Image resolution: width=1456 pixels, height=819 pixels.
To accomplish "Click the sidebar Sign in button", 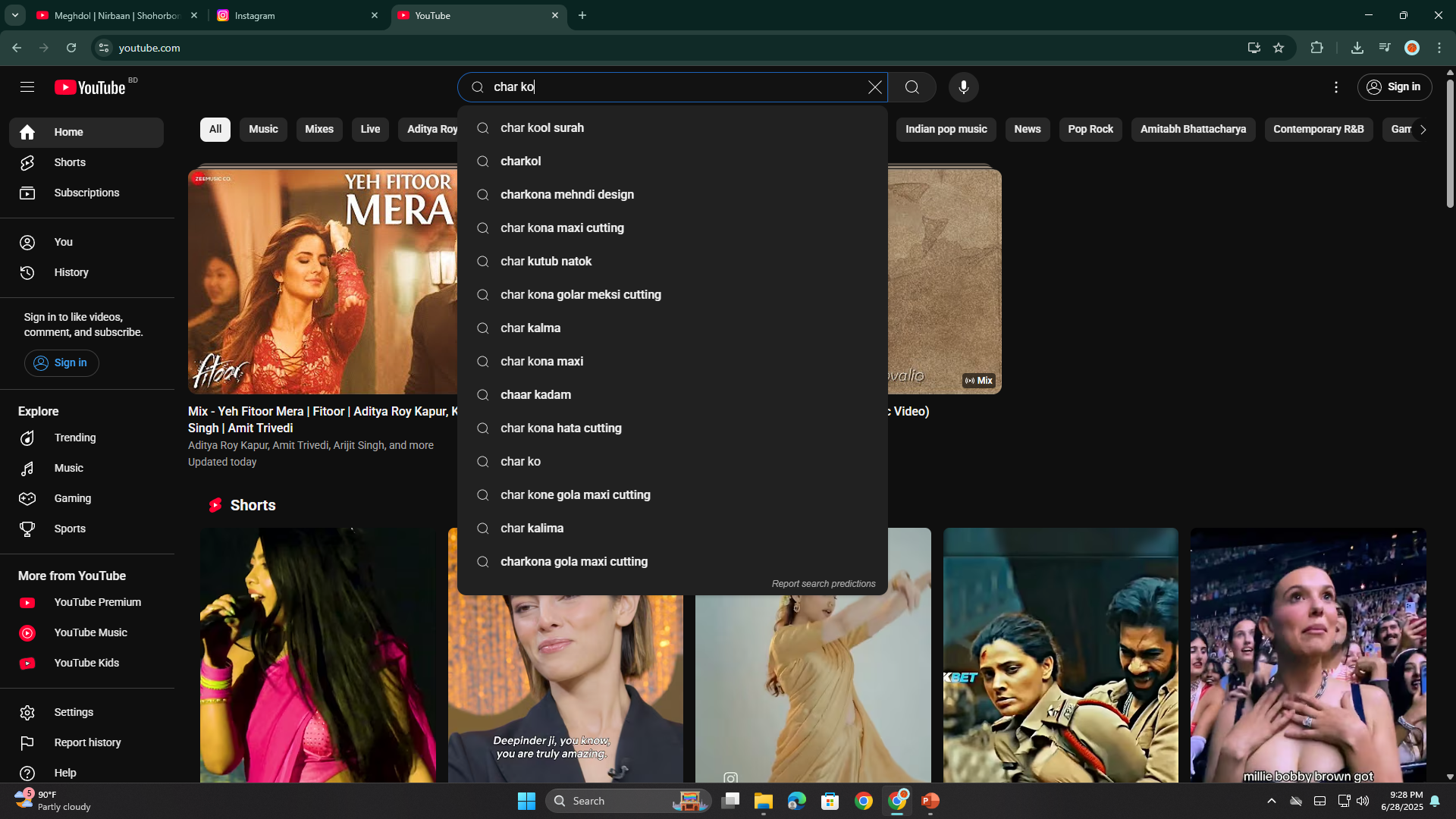I will 61,362.
